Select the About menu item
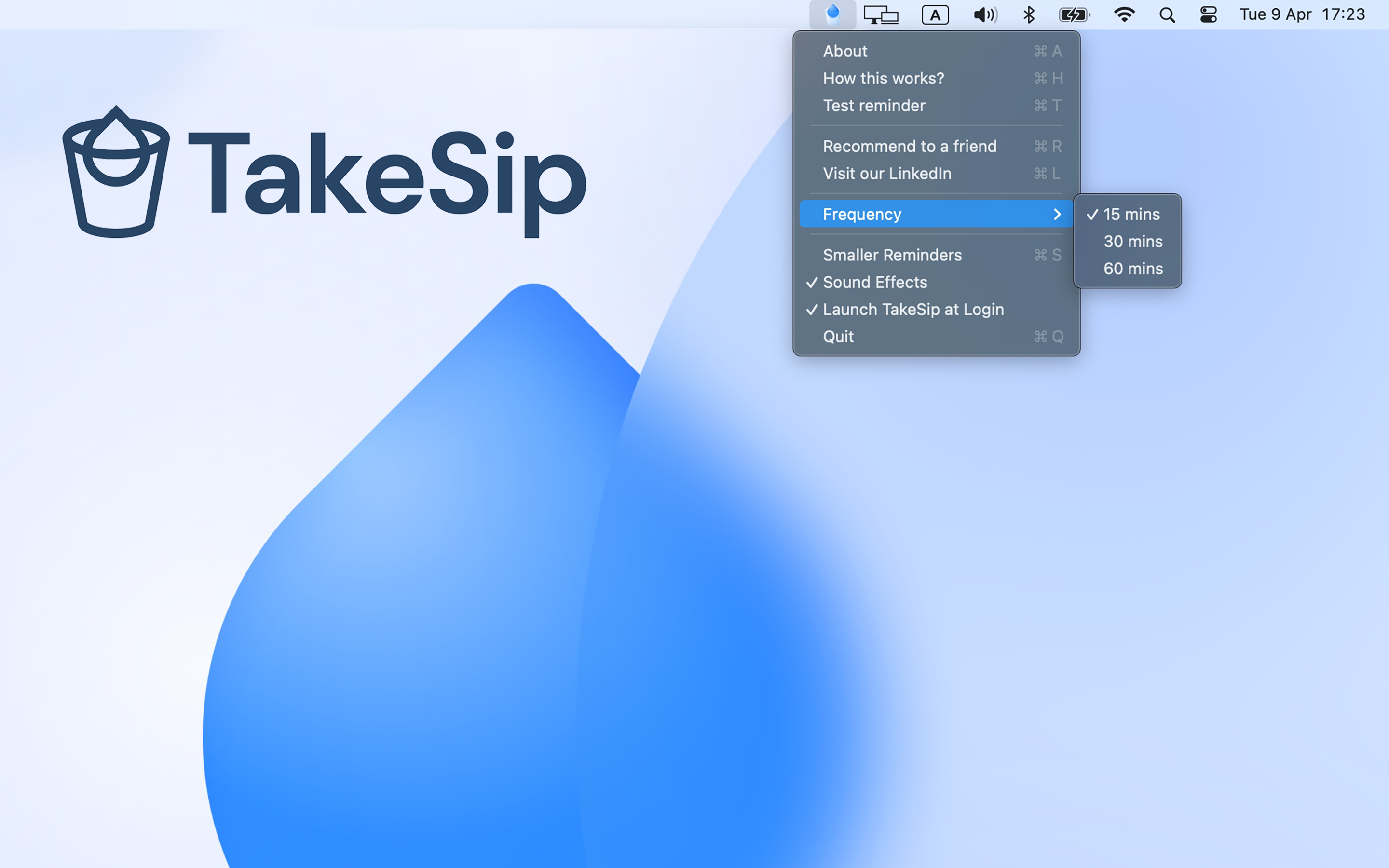Screen dimensions: 1389x868 [936, 51]
